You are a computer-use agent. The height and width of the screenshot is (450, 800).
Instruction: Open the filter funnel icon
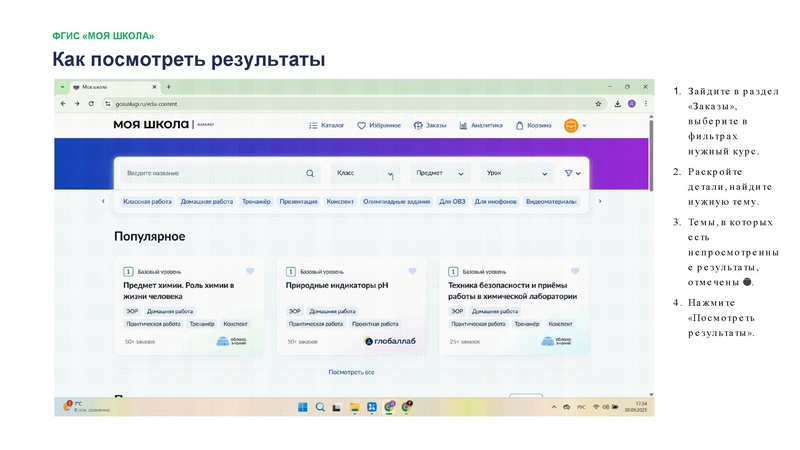[568, 173]
